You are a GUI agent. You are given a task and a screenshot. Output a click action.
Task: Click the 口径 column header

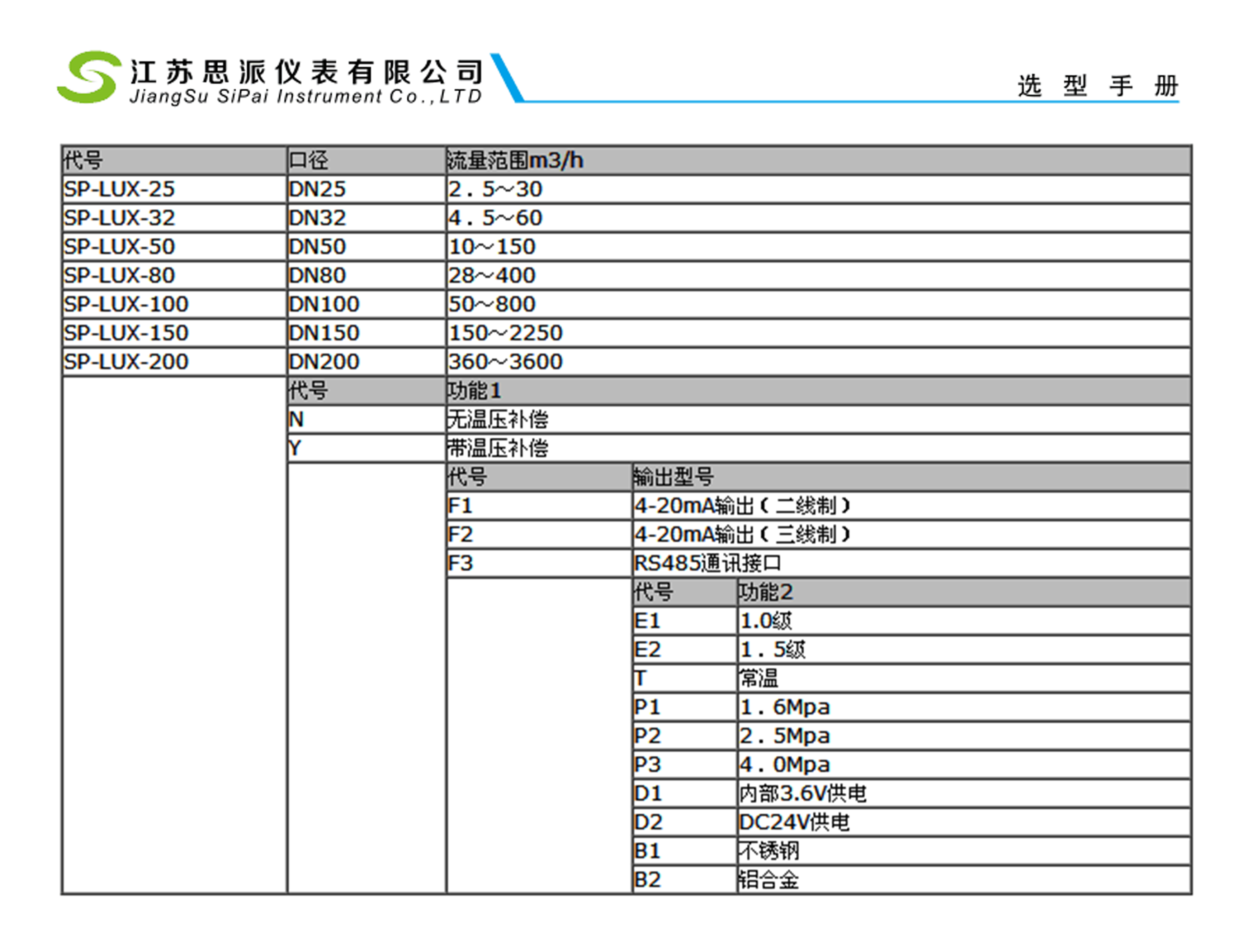pos(366,160)
